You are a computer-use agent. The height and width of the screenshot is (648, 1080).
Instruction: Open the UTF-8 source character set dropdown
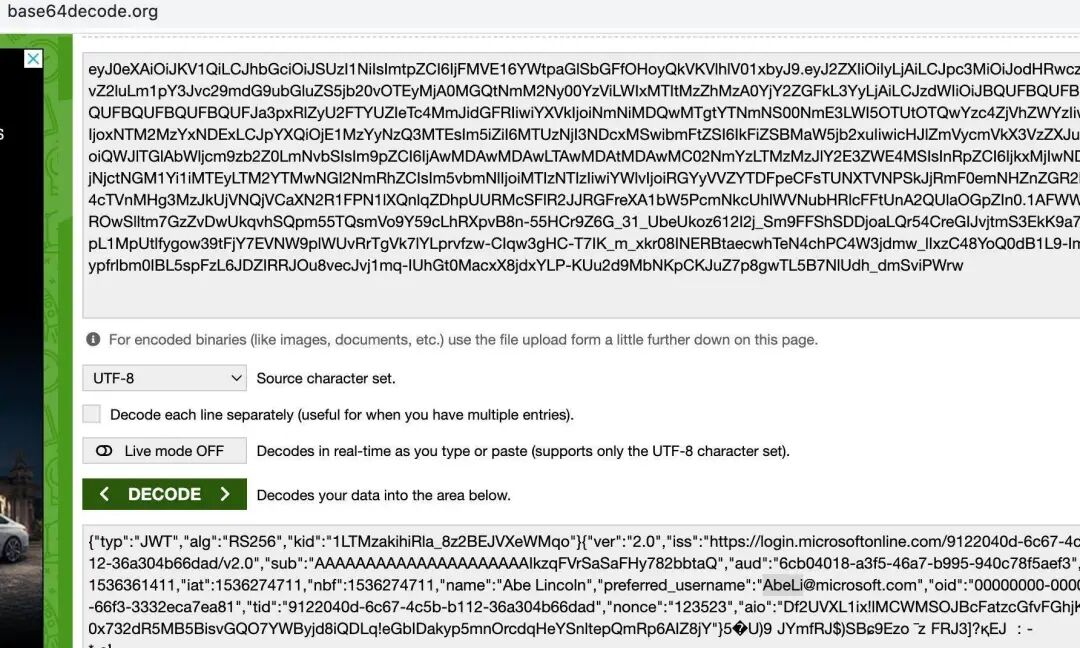[165, 378]
